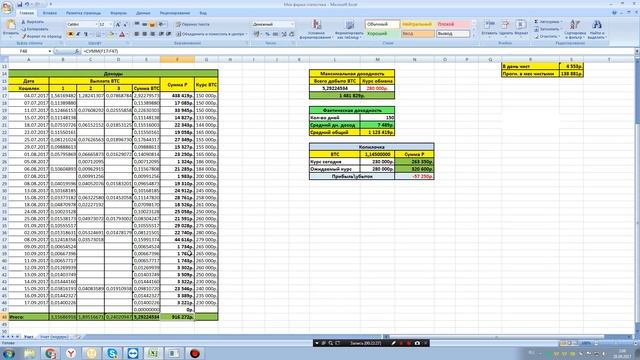
Task: Increase the cell indent
Action: pyautogui.click(x=169, y=34)
